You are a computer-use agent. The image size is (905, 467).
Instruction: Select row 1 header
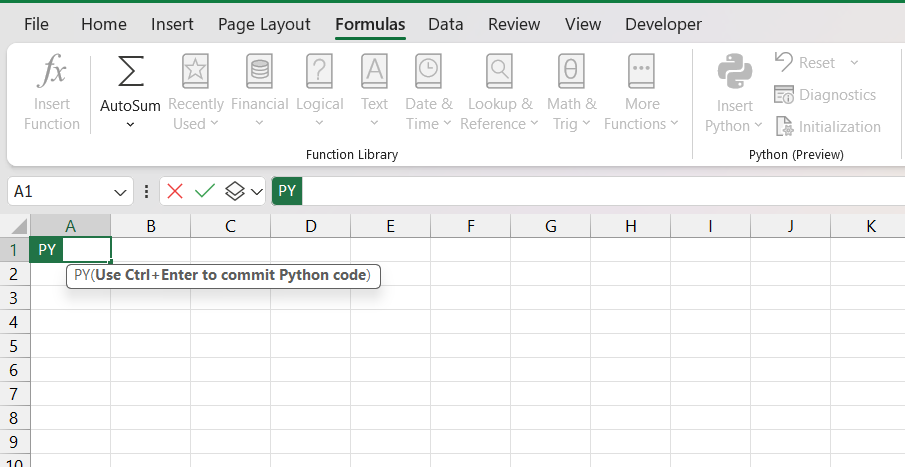(x=14, y=250)
